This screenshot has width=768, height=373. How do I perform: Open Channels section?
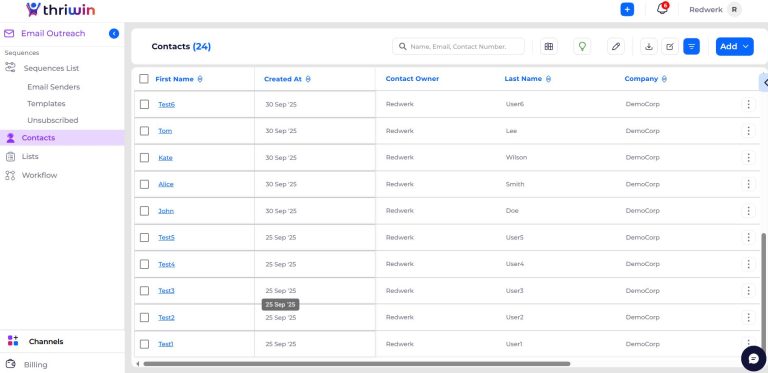click(46, 342)
